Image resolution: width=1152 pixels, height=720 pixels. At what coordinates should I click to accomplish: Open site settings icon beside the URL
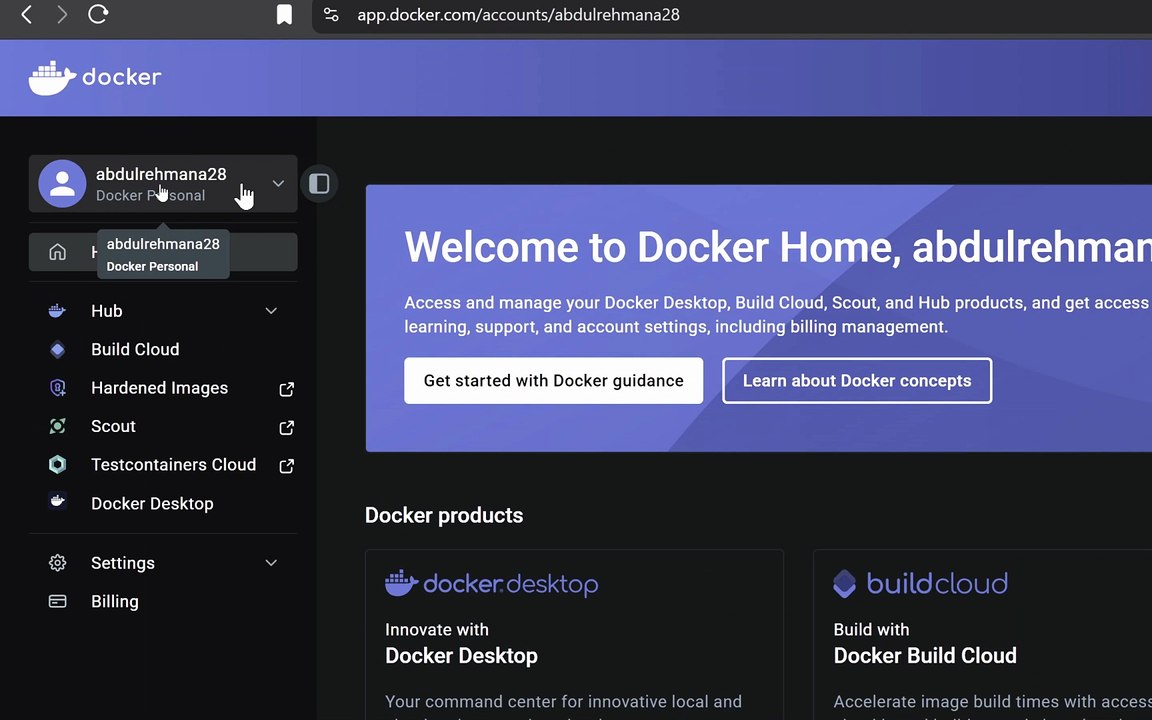[x=331, y=15]
